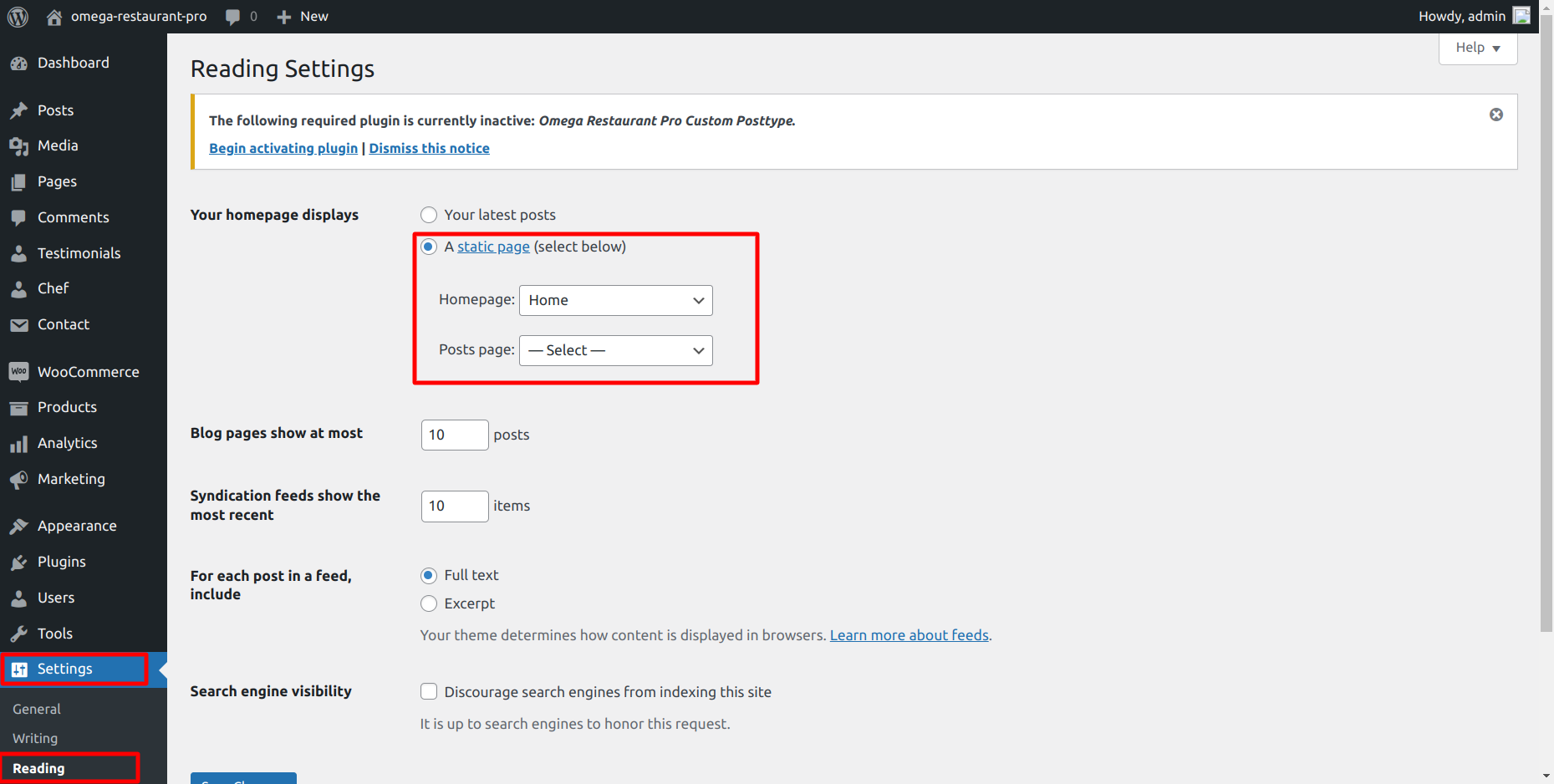Click the Products box icon

click(x=19, y=408)
